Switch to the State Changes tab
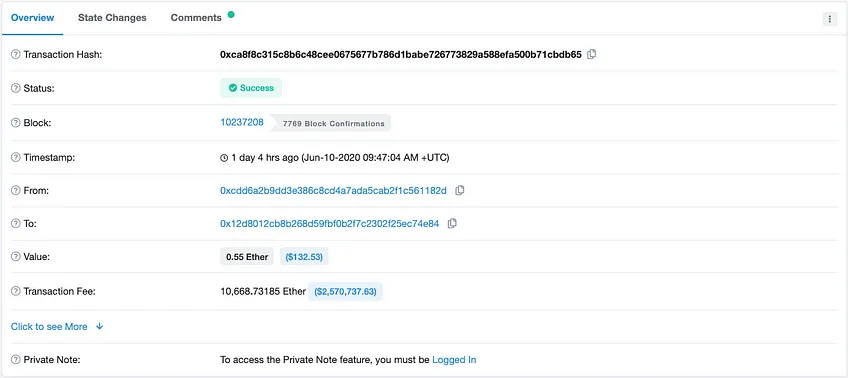This screenshot has height=378, width=848. [x=112, y=18]
